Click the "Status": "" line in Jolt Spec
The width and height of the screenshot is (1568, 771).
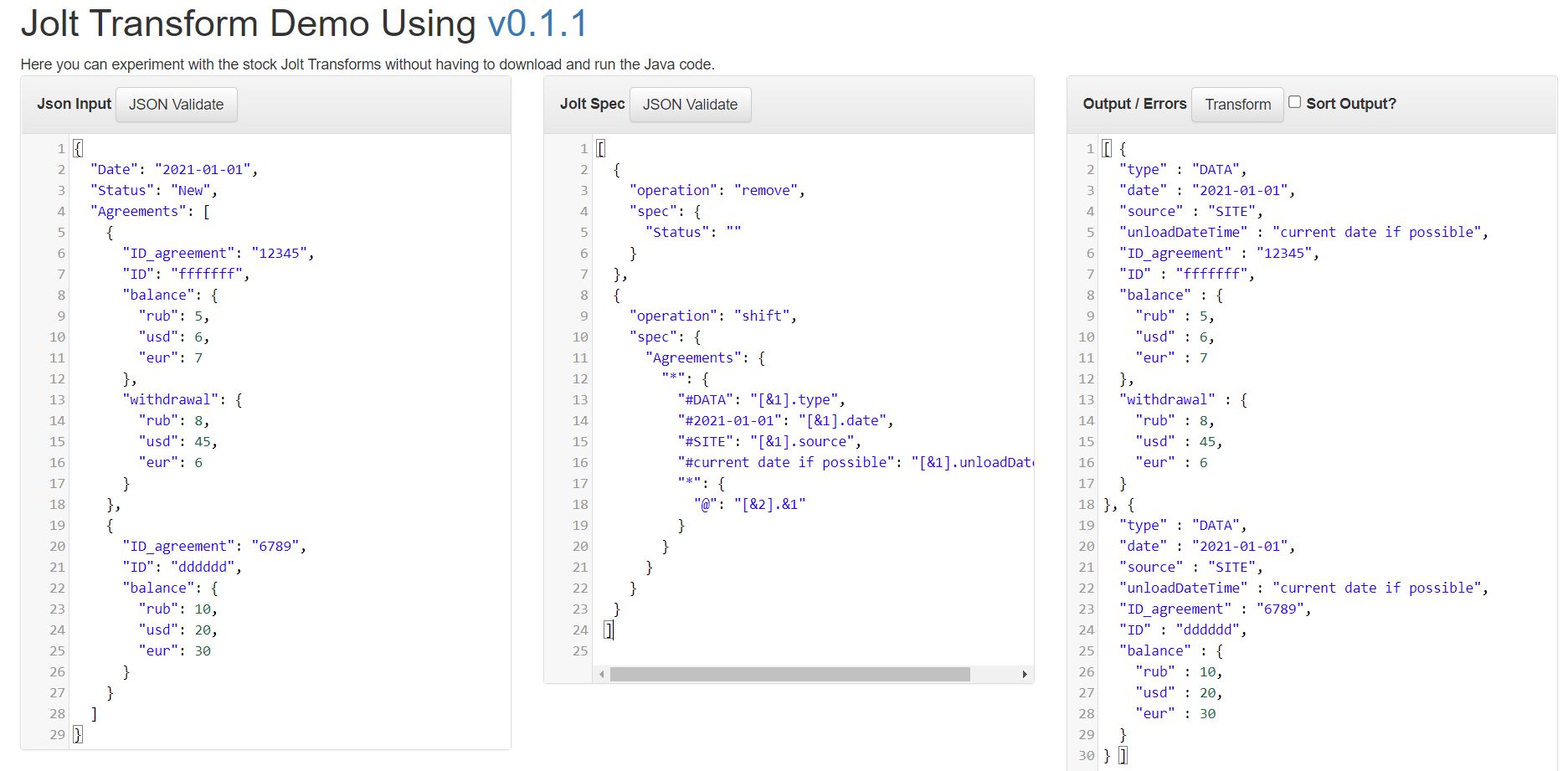693,232
